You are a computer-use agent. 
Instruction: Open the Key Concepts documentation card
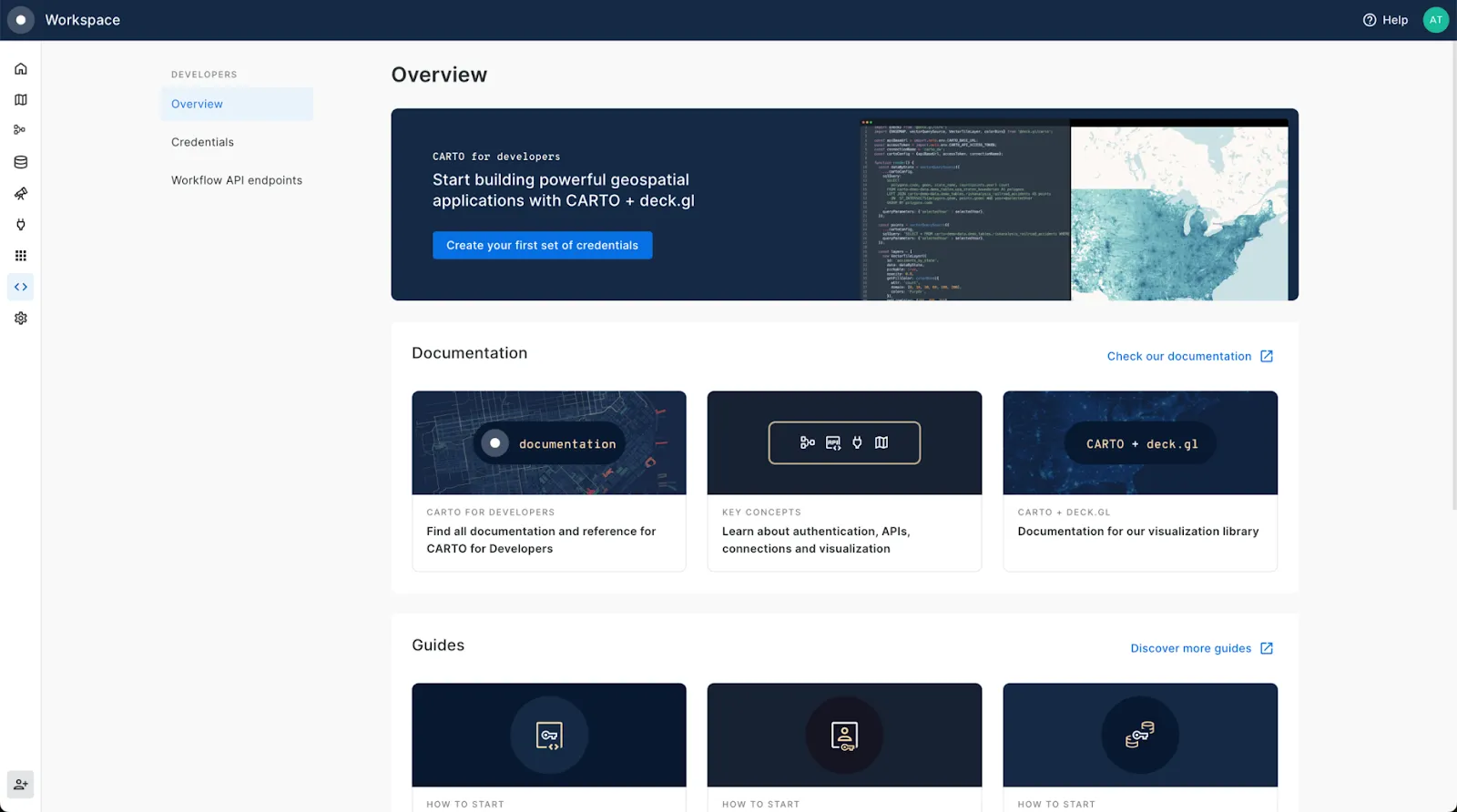pyautogui.click(x=844, y=481)
